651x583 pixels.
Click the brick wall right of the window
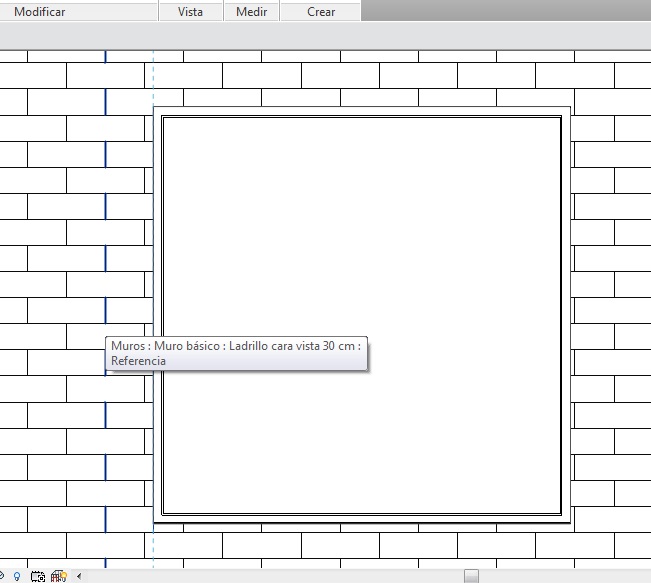[610, 300]
